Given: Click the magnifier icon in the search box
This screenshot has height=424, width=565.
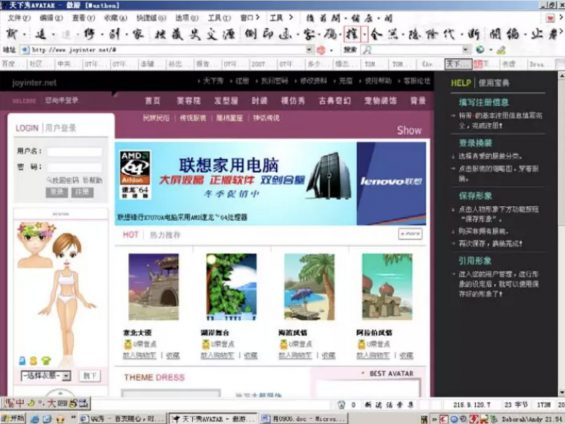Looking at the screenshot, I should (x=367, y=50).
